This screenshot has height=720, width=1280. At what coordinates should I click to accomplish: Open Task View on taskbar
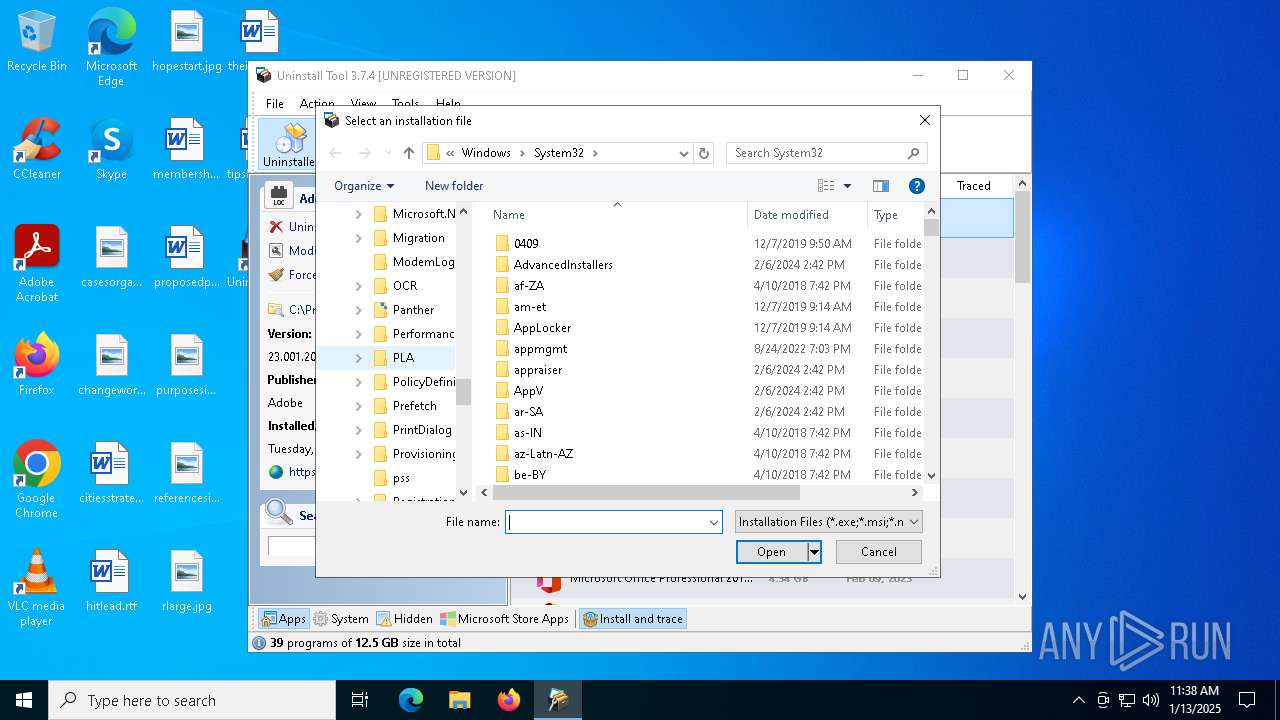click(360, 700)
